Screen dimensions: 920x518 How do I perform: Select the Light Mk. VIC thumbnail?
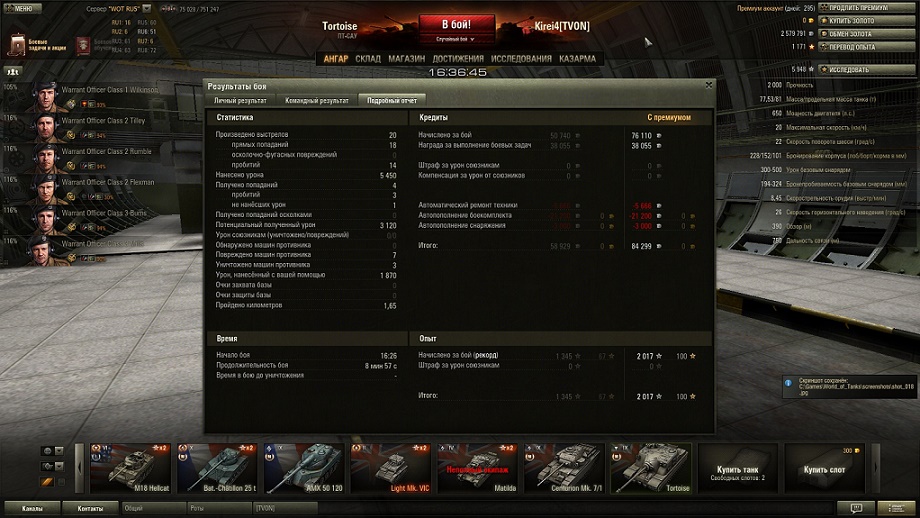click(x=391, y=468)
